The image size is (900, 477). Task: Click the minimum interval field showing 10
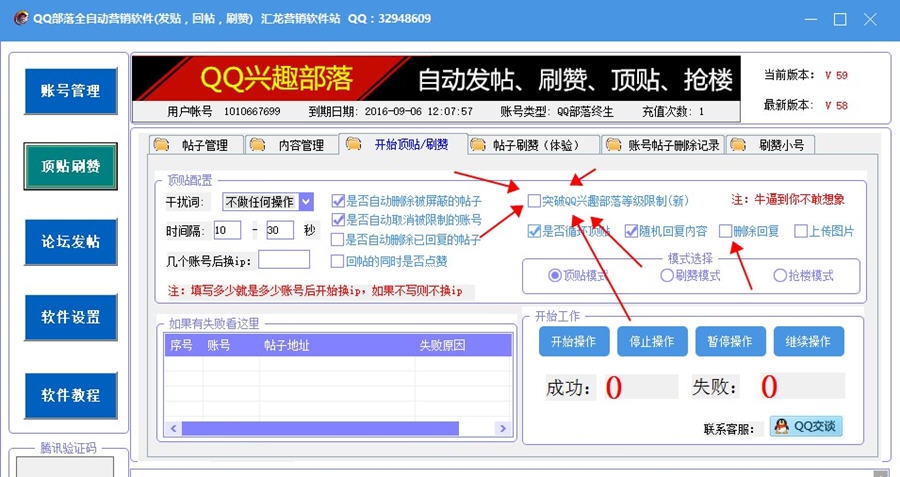click(x=227, y=231)
